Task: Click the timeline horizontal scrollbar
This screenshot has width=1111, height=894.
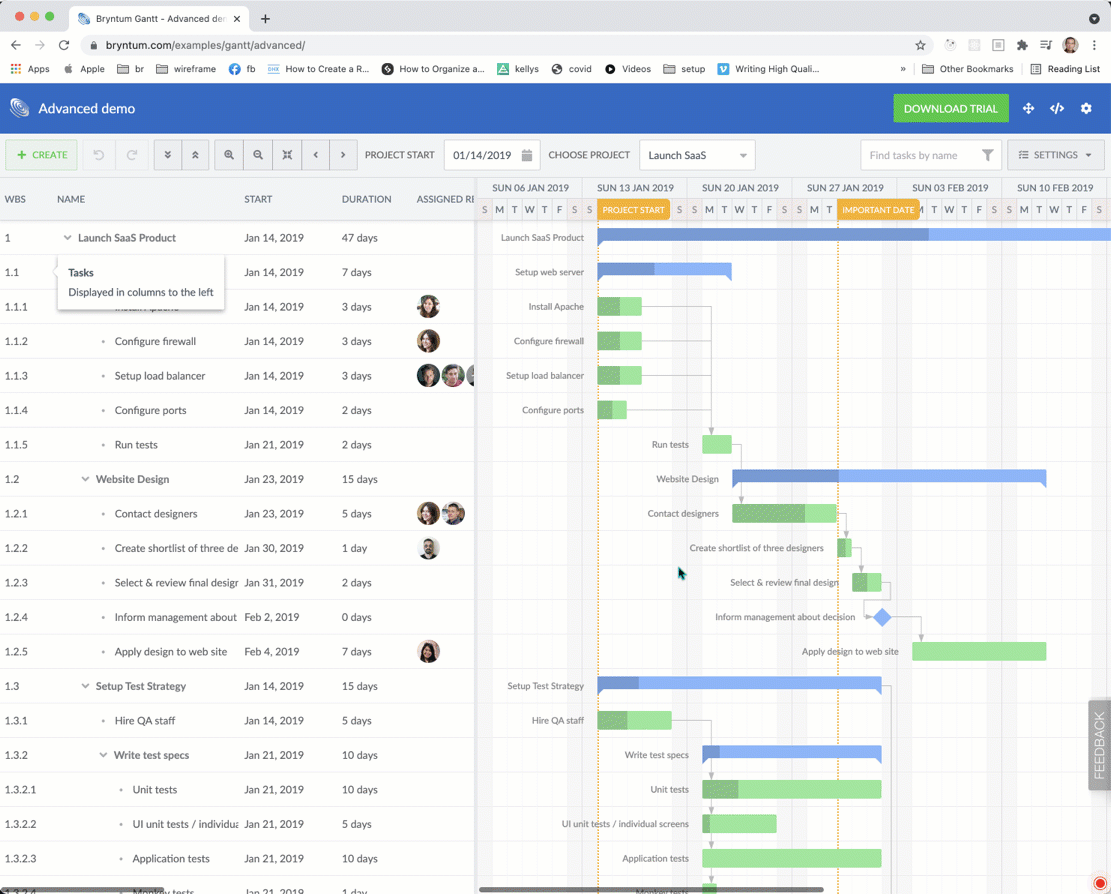Action: pos(651,890)
